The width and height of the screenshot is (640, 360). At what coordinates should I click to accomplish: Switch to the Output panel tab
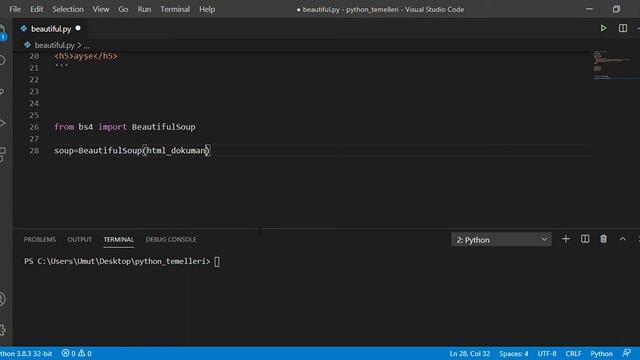click(x=80, y=240)
